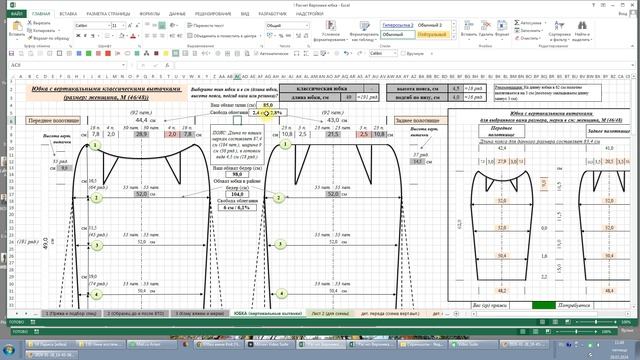Click the Undo arrow in quick access toolbar
The width and height of the screenshot is (640, 360).
[347, 53]
